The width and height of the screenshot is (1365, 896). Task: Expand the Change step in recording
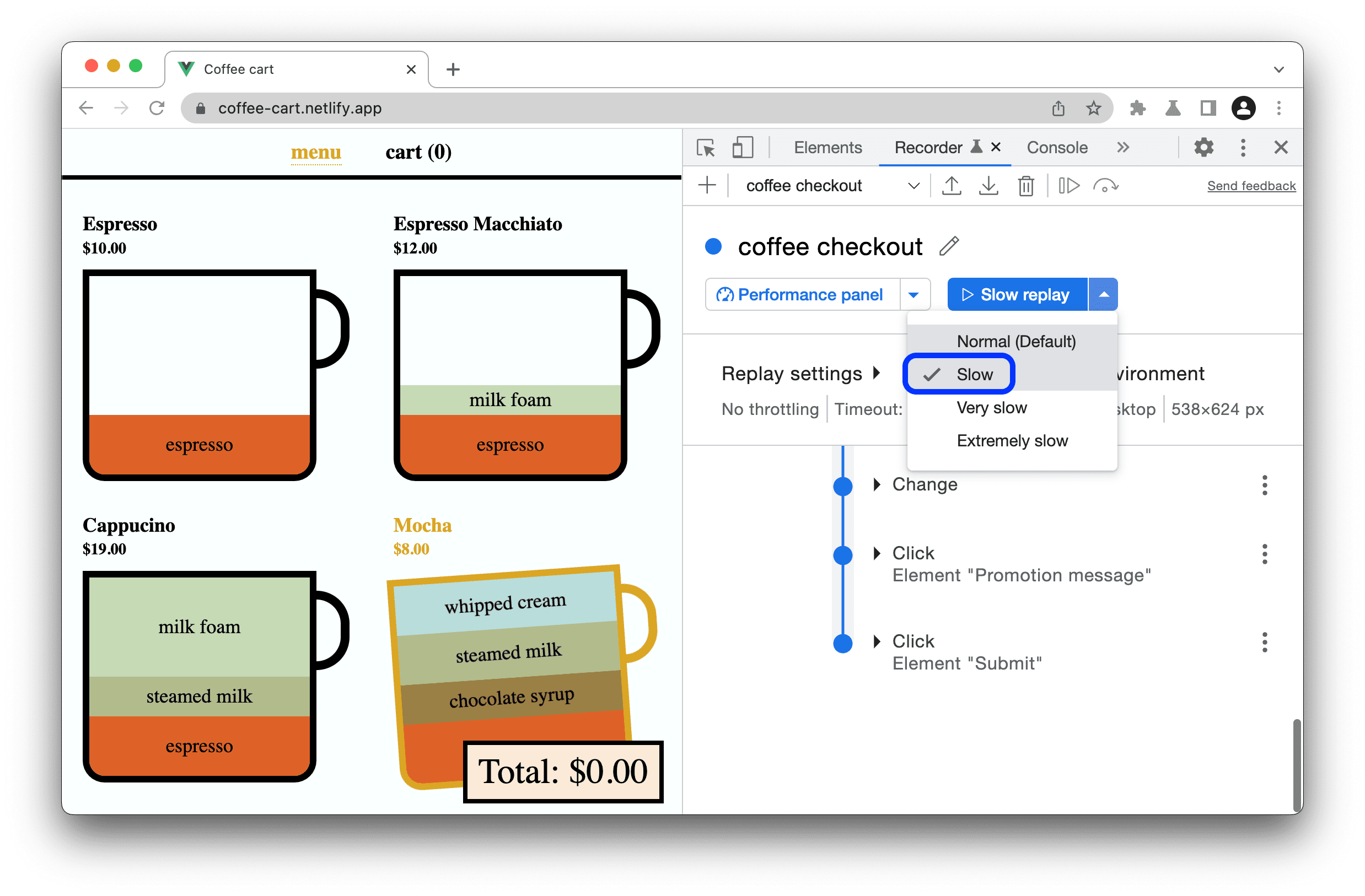click(x=875, y=485)
